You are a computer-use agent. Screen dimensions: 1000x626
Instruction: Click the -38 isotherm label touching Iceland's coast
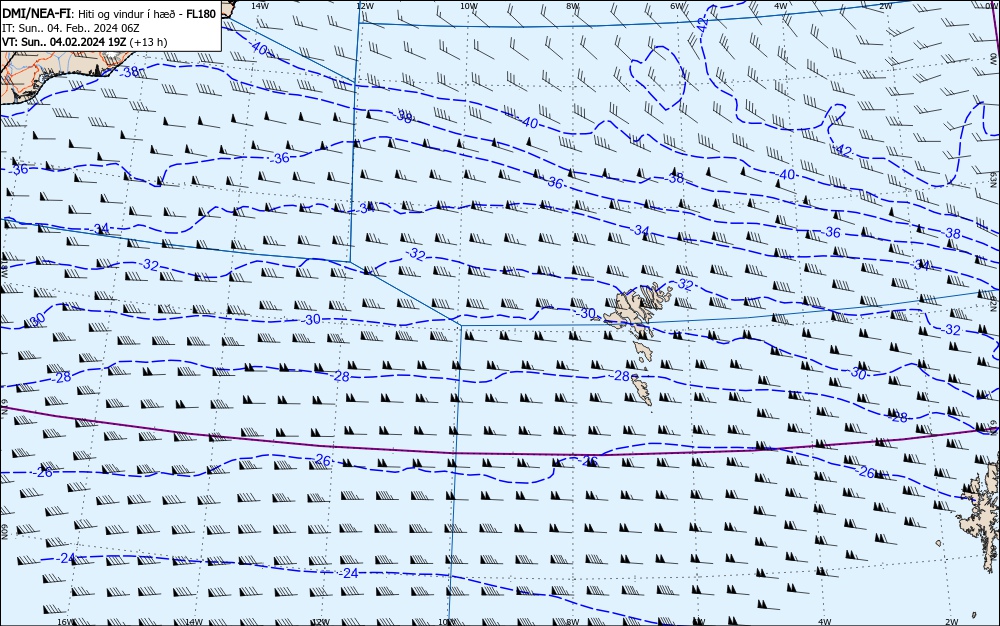131,72
